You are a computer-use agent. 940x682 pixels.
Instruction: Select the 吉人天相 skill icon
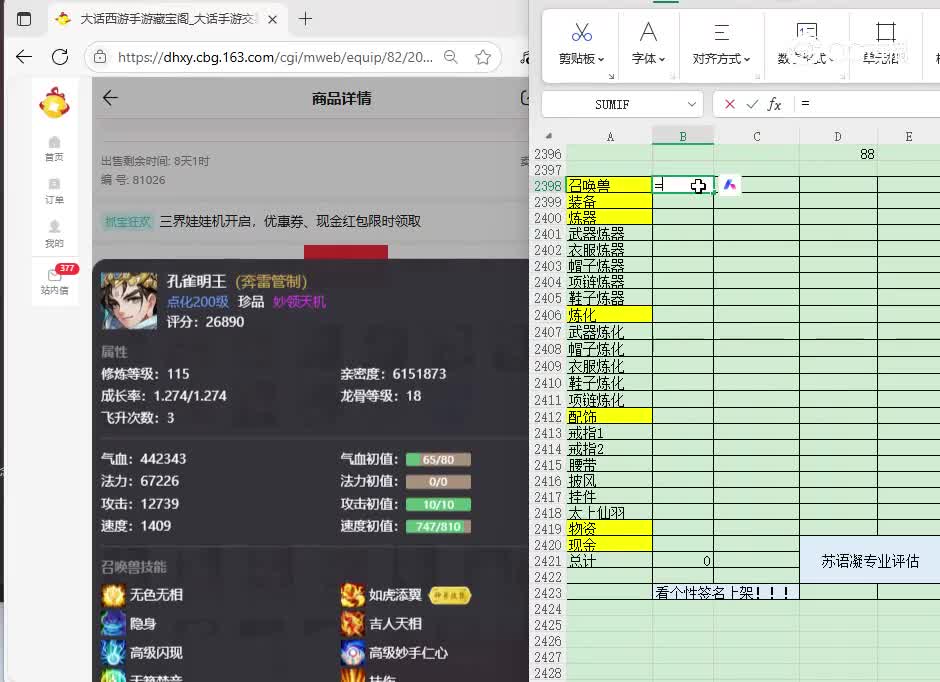tap(352, 624)
